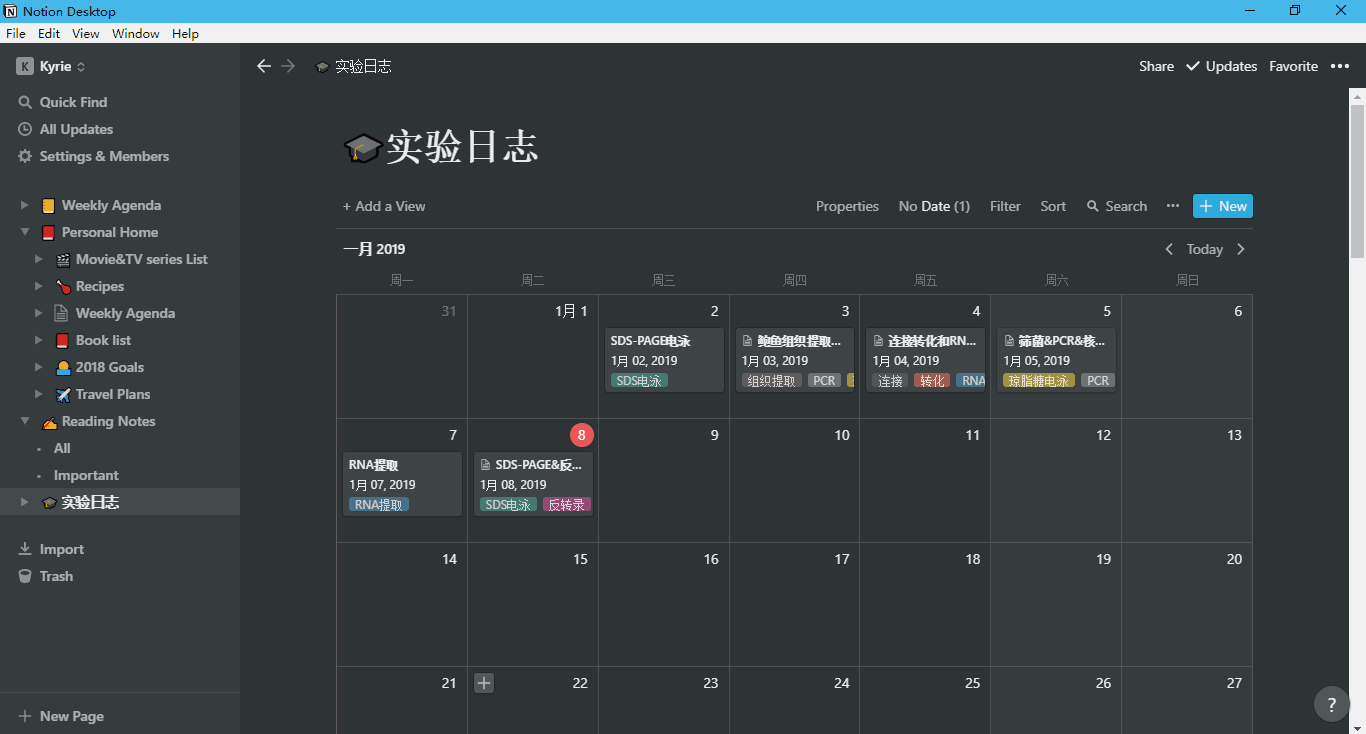Screen dimensions: 1366x734
Task: Collapse the Personal Home section
Action: [25, 232]
